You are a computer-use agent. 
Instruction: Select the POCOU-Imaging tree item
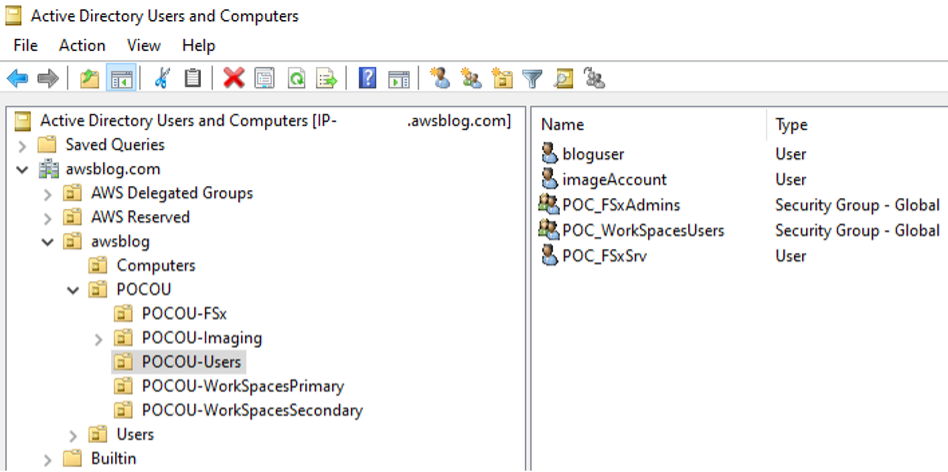pyautogui.click(x=202, y=338)
